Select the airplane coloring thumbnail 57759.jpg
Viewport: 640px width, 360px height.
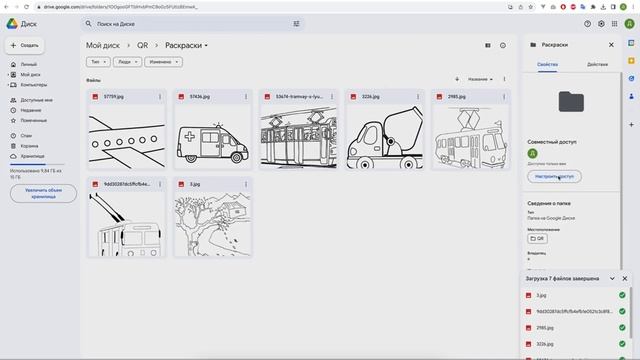click(127, 136)
